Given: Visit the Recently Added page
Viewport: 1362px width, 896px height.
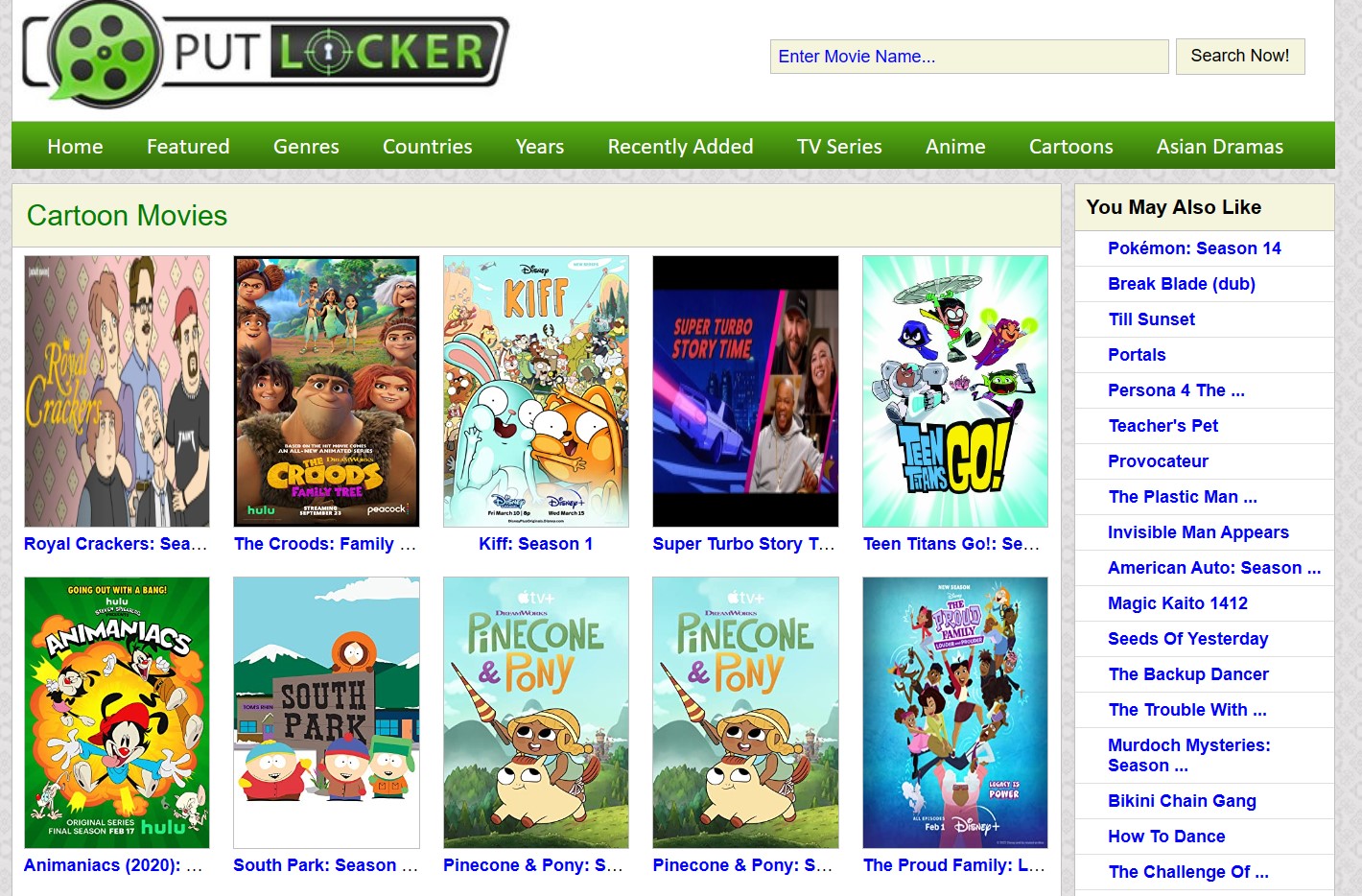Looking at the screenshot, I should 680,147.
